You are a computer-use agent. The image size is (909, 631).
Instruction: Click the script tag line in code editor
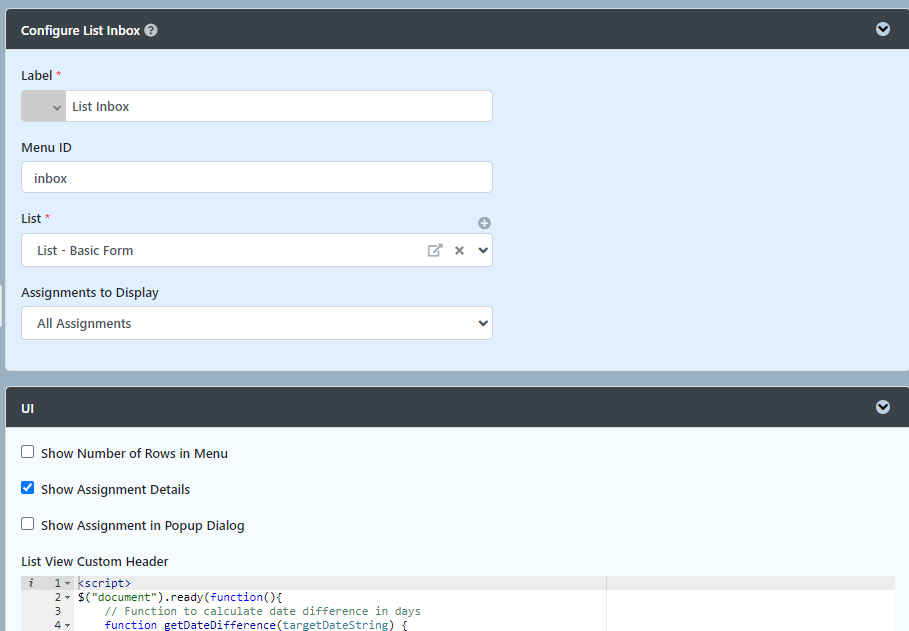104,583
